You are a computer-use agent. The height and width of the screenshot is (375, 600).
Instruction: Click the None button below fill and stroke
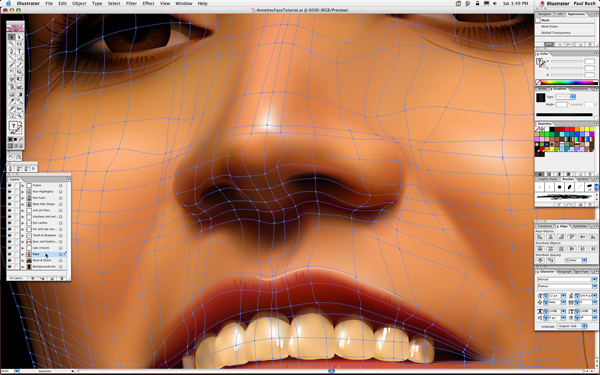pyautogui.click(x=20, y=139)
